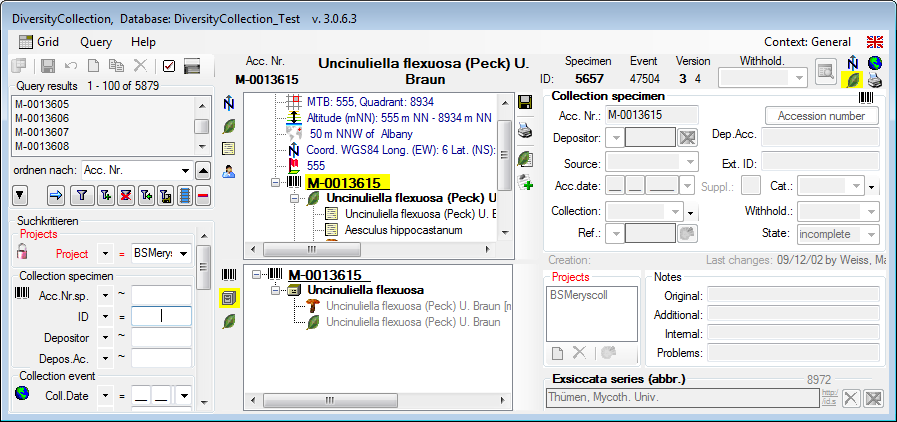Screen dimensions: 897x422
Task: Click the blue arrow next-result button
Action: pyautogui.click(x=56, y=196)
